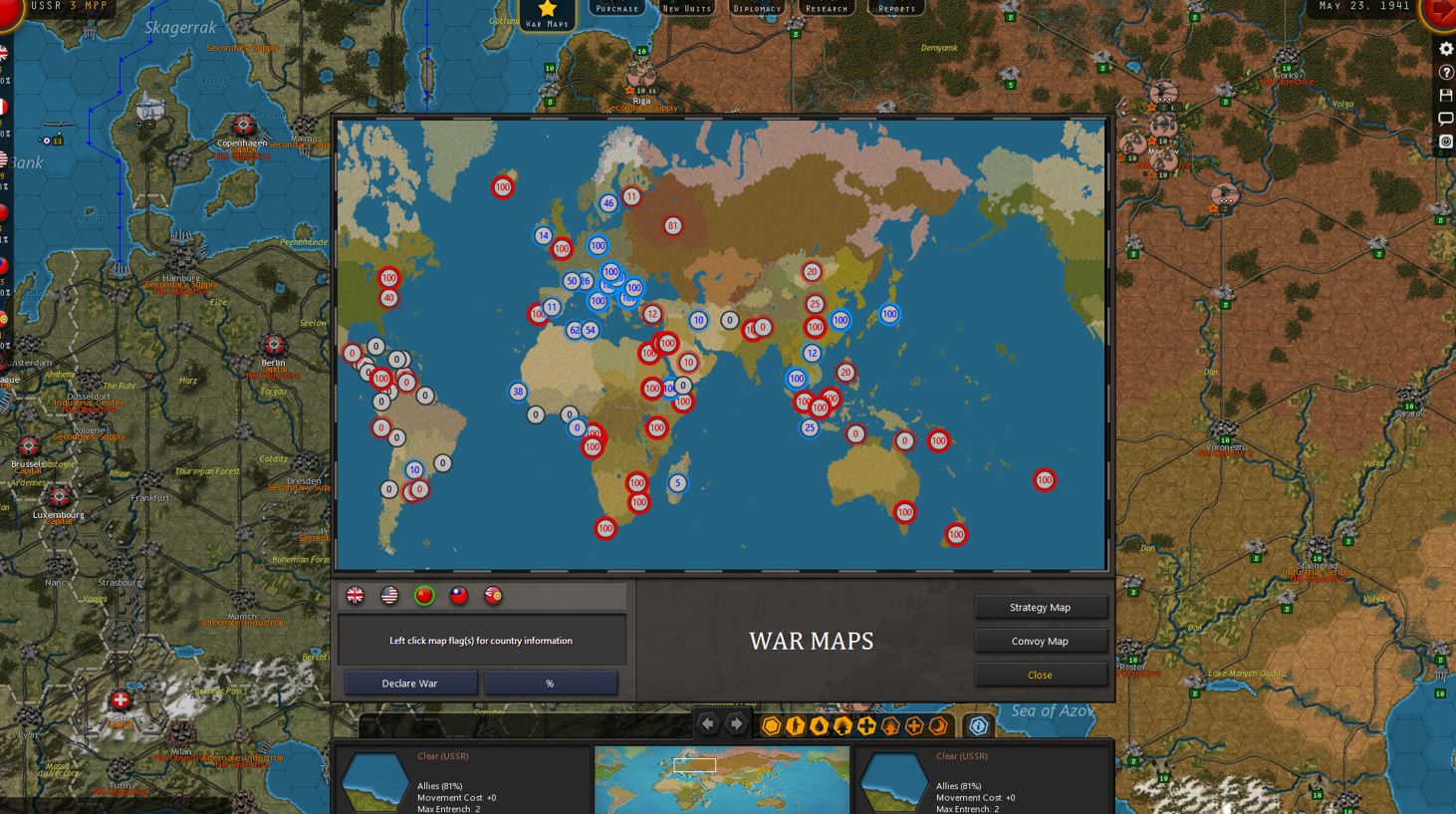Image resolution: width=1456 pixels, height=814 pixels.
Task: Toggle the sixth orange hex overlay icon
Action: [x=890, y=726]
